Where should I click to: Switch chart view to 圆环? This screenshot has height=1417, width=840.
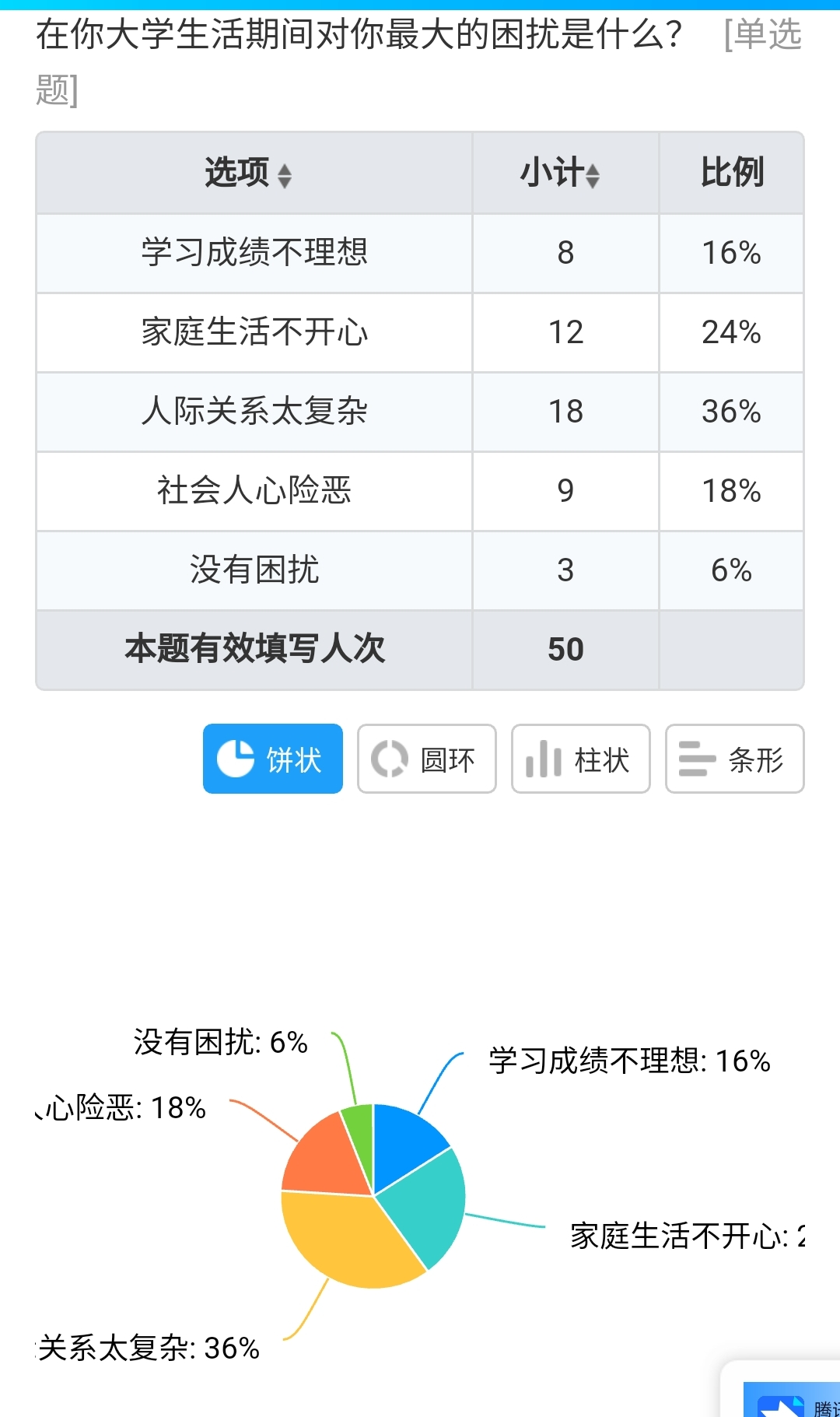coord(426,759)
